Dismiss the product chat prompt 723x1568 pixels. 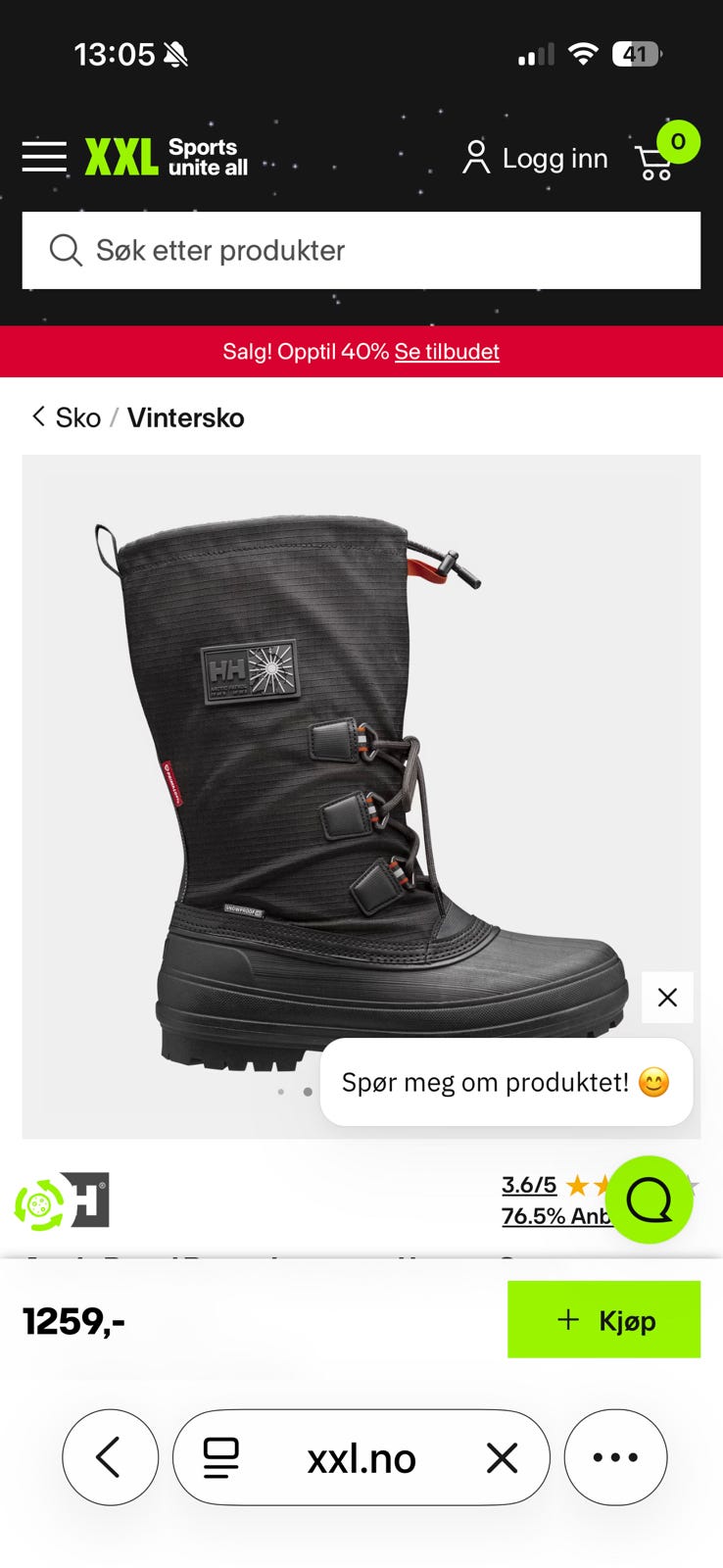[667, 998]
